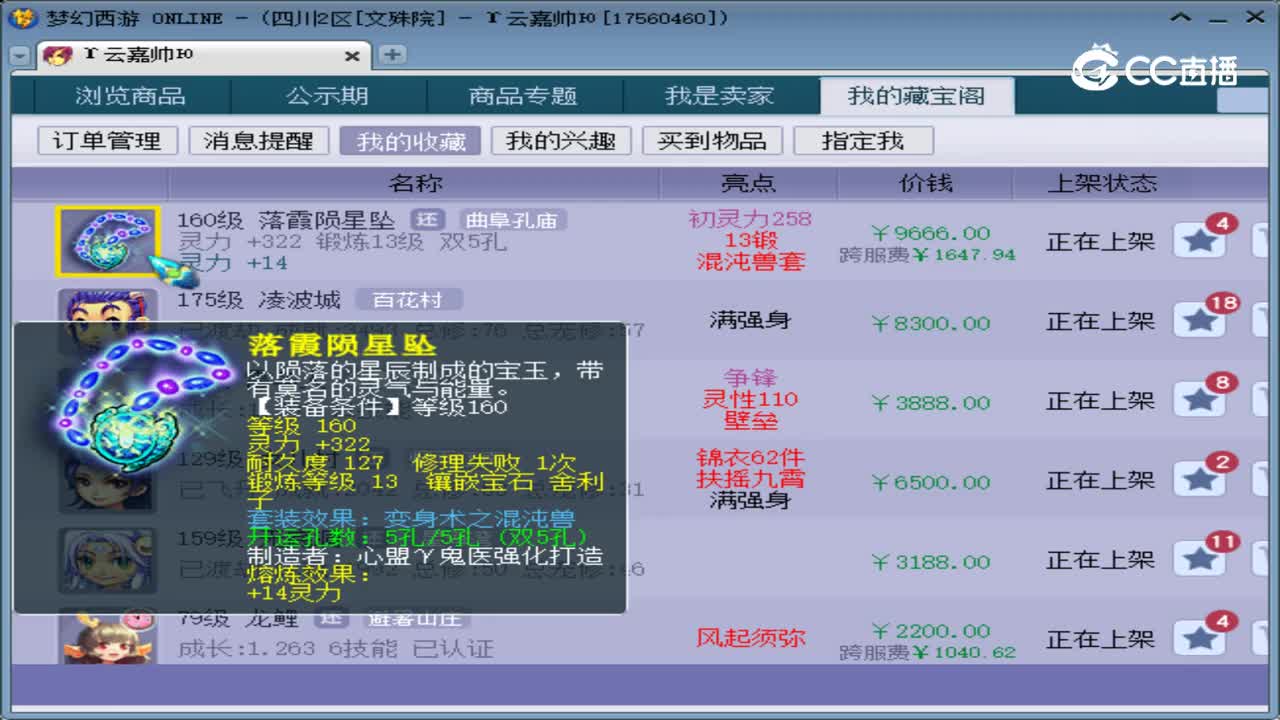Click 跨服费 ¥1647.94 text
The width and height of the screenshot is (1280, 720).
tap(927, 255)
